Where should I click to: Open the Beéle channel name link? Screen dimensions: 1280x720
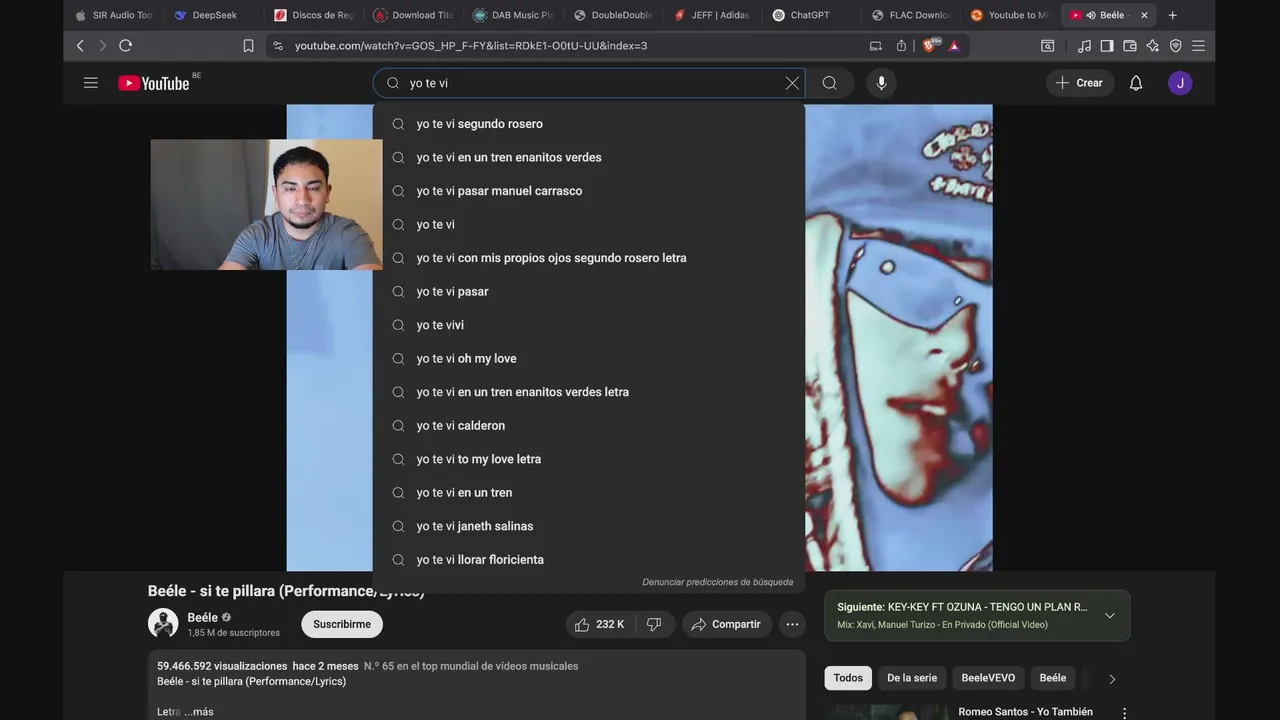click(x=202, y=617)
